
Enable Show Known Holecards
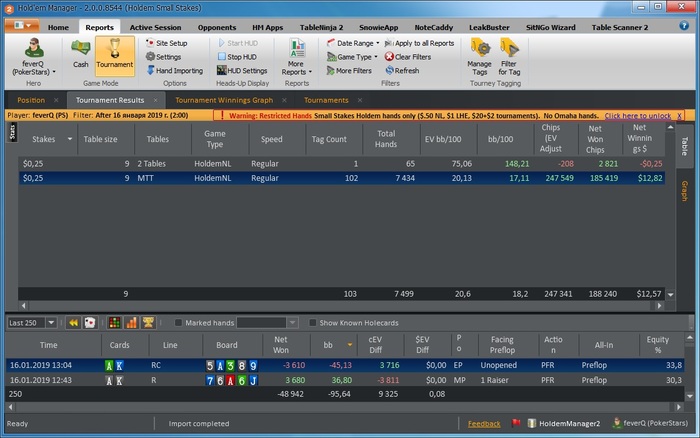(312, 323)
